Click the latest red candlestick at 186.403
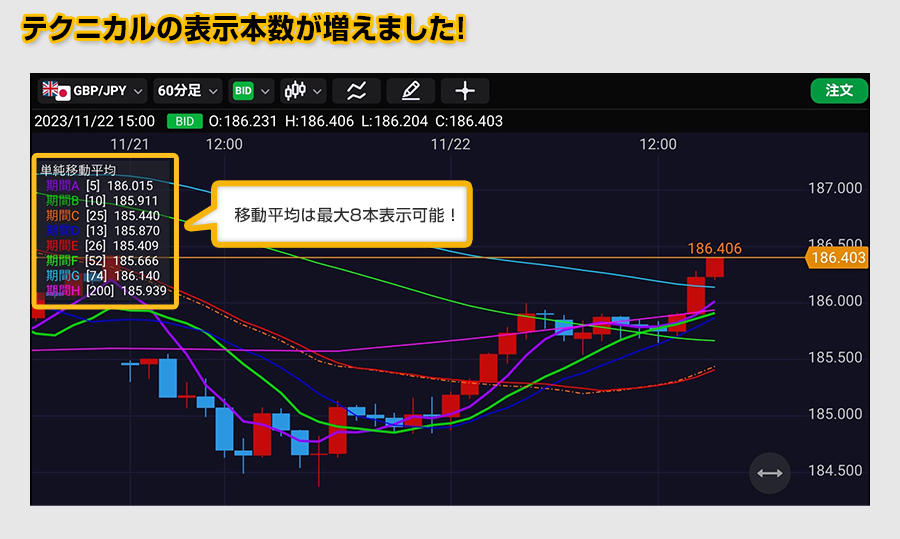Screen dimensions: 900x539 [715, 267]
